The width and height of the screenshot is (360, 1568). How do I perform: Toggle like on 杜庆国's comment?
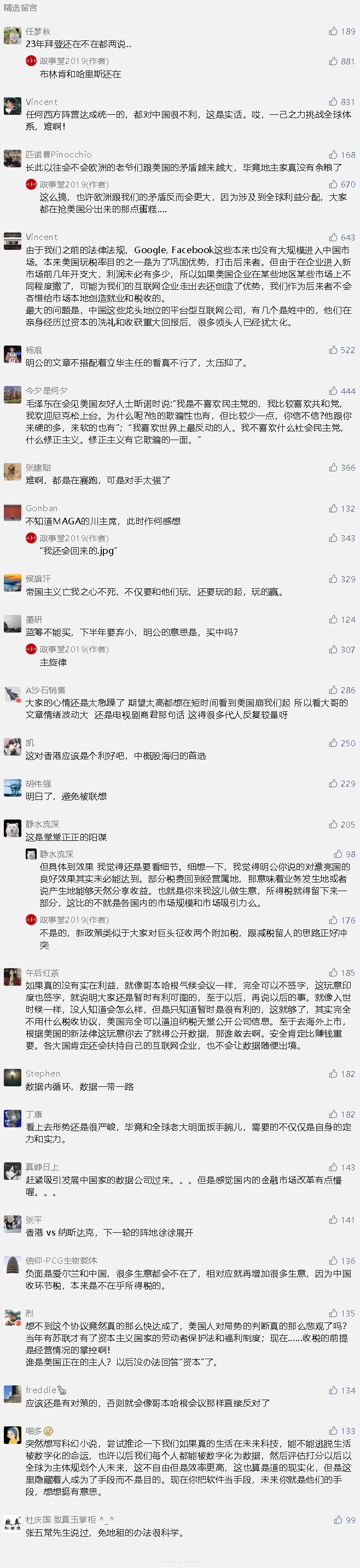tap(338, 1520)
